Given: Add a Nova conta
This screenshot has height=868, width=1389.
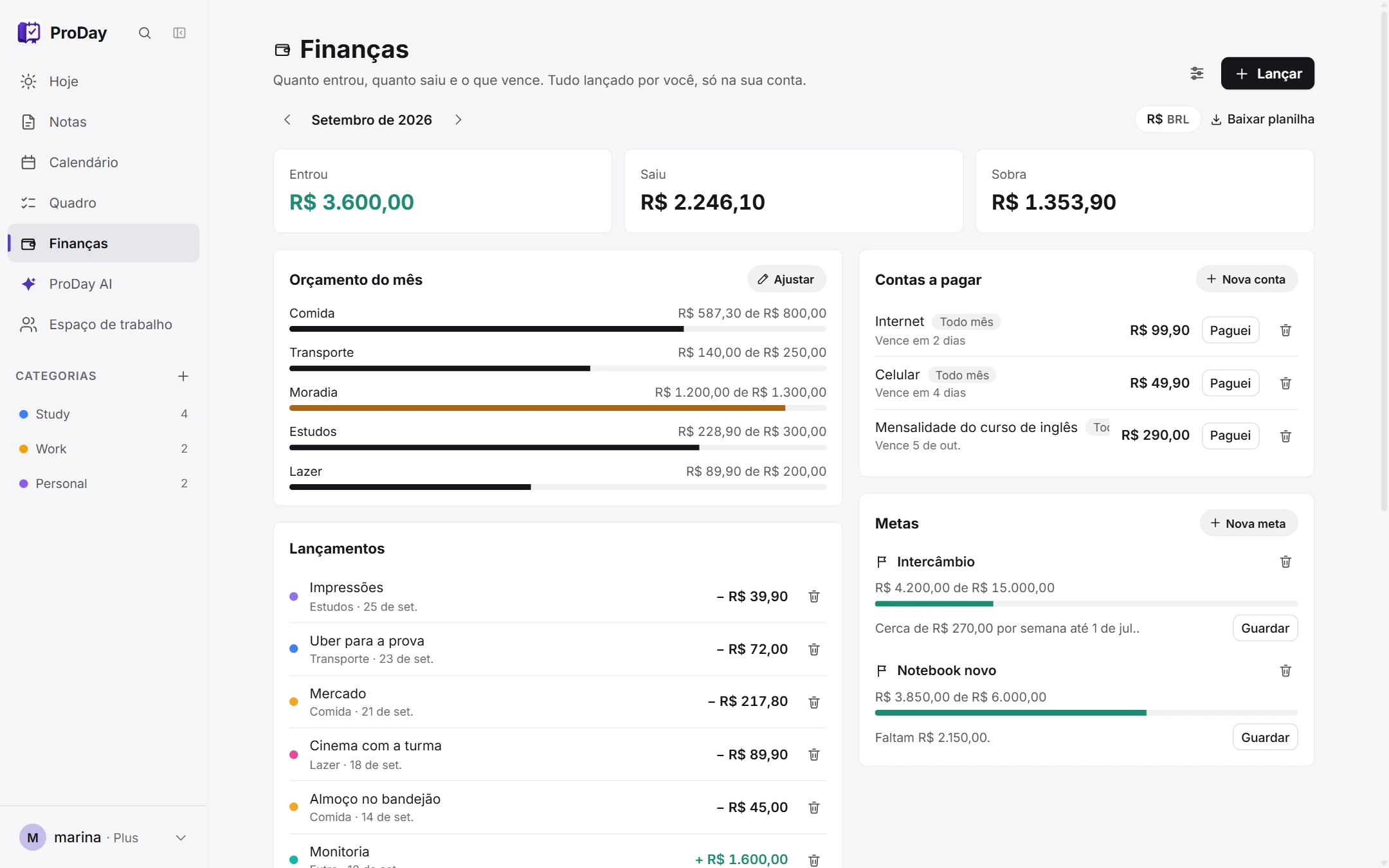Looking at the screenshot, I should (1246, 279).
